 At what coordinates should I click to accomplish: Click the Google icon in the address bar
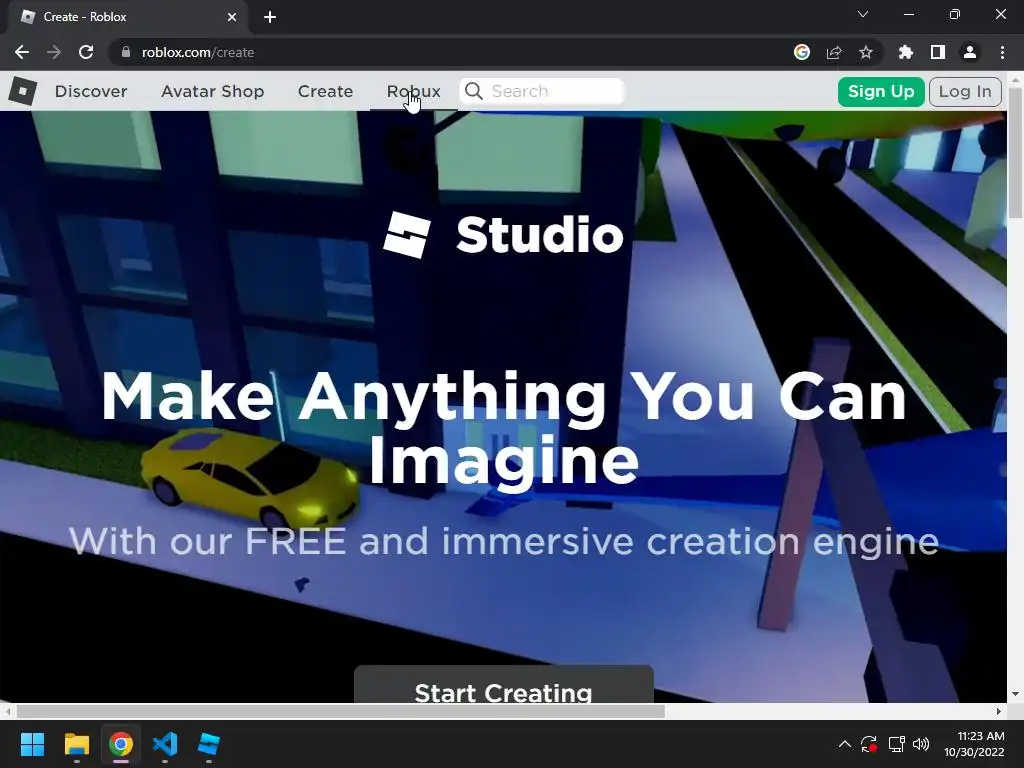(x=802, y=52)
